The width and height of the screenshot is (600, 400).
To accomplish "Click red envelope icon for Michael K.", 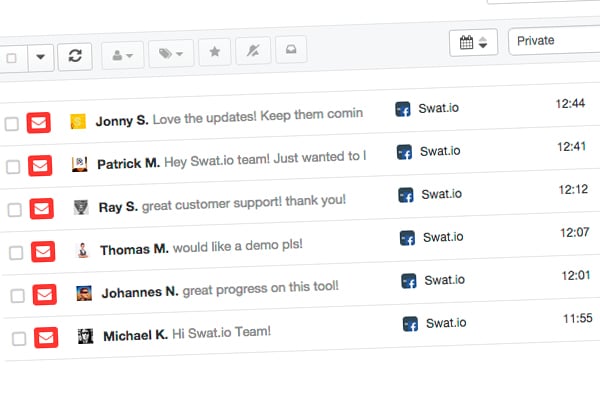I will click(x=46, y=337).
